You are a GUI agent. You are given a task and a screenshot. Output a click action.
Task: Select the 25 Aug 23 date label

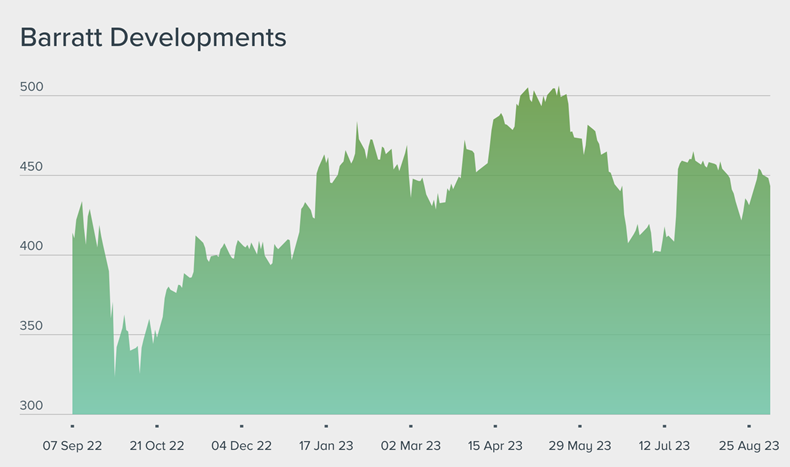click(749, 445)
